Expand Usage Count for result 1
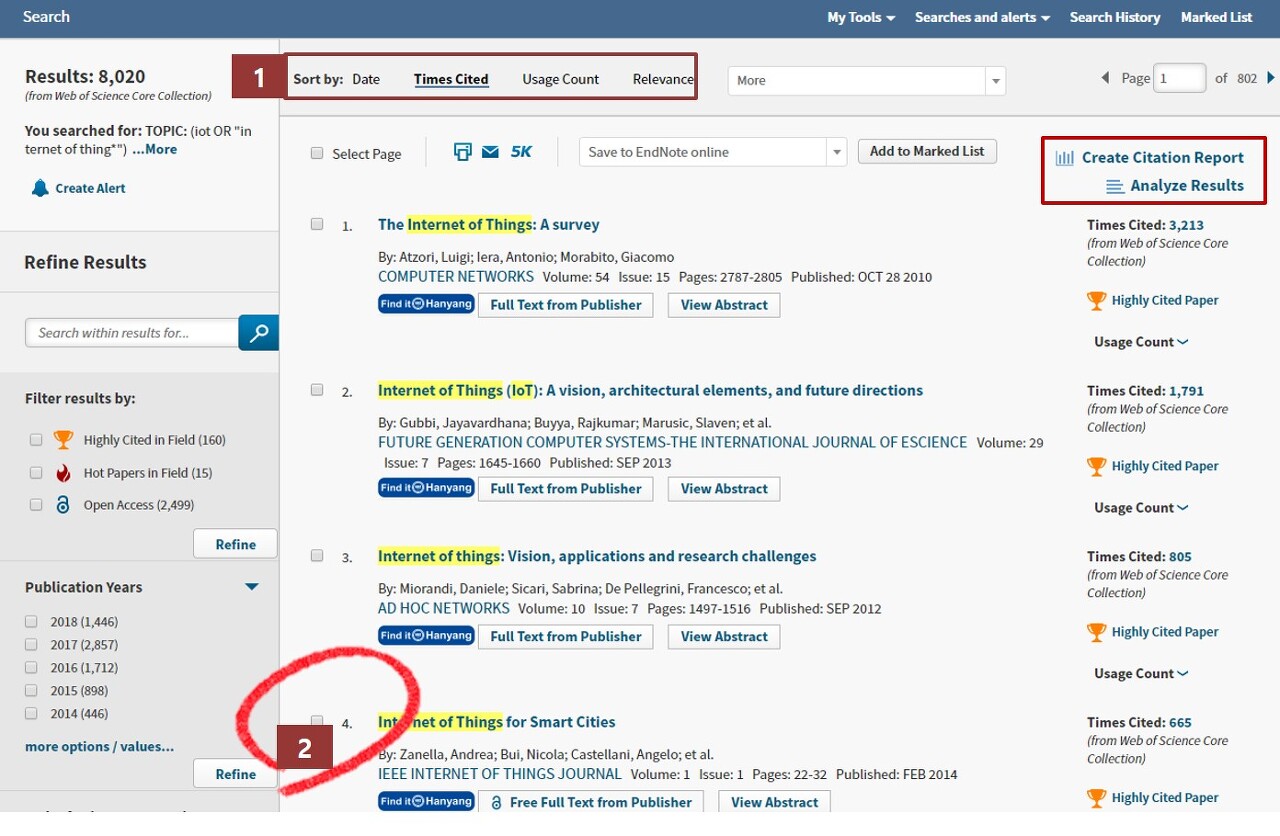This screenshot has height=836, width=1280. [x=1141, y=342]
